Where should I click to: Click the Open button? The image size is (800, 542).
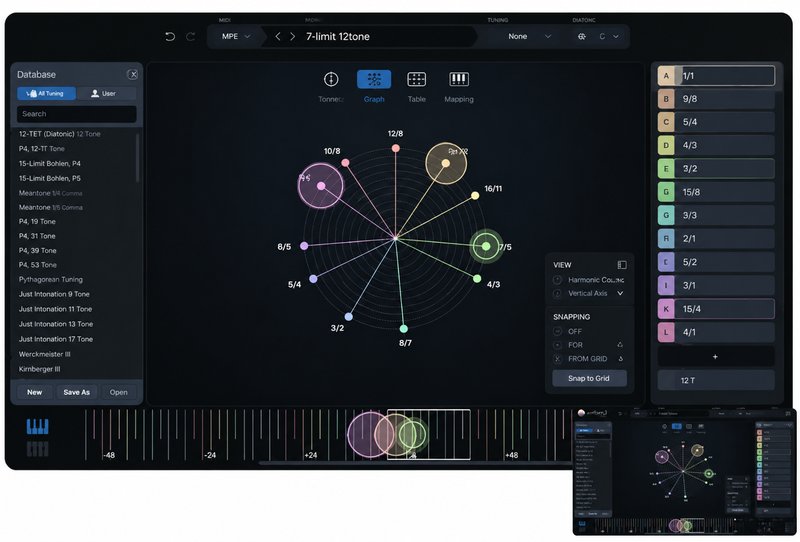[x=118, y=392]
